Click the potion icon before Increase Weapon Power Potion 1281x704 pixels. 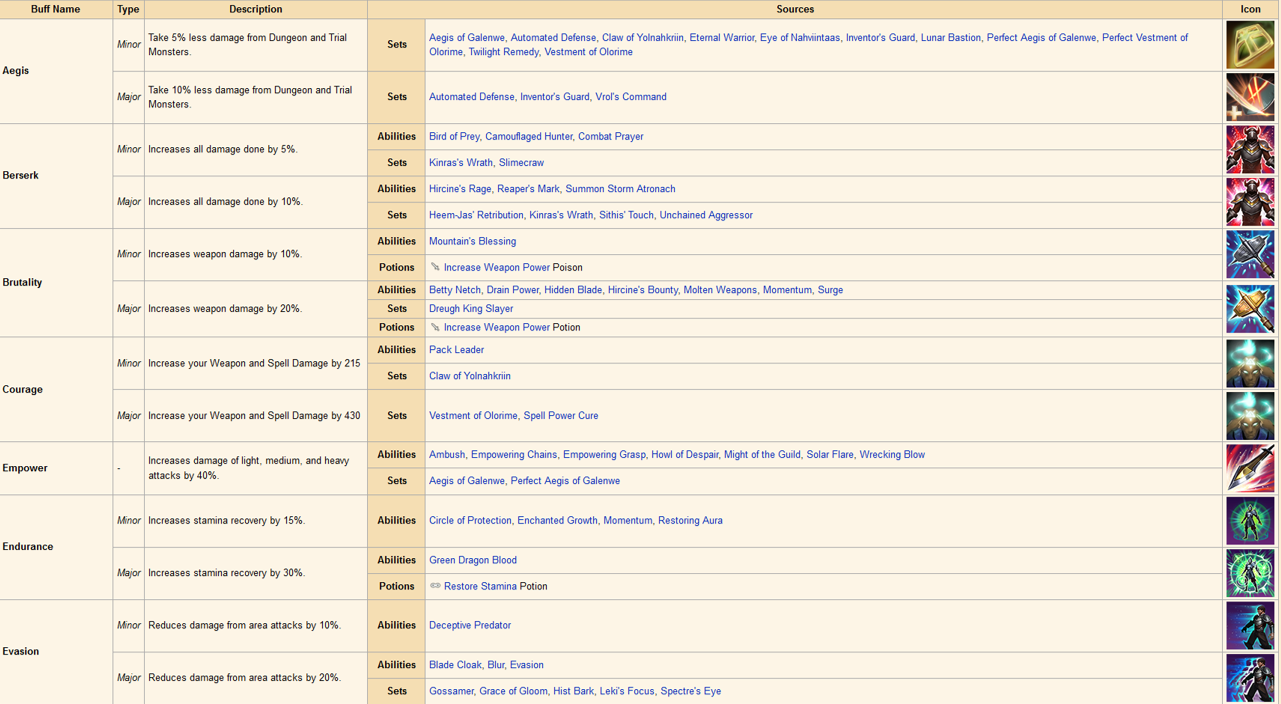point(435,327)
